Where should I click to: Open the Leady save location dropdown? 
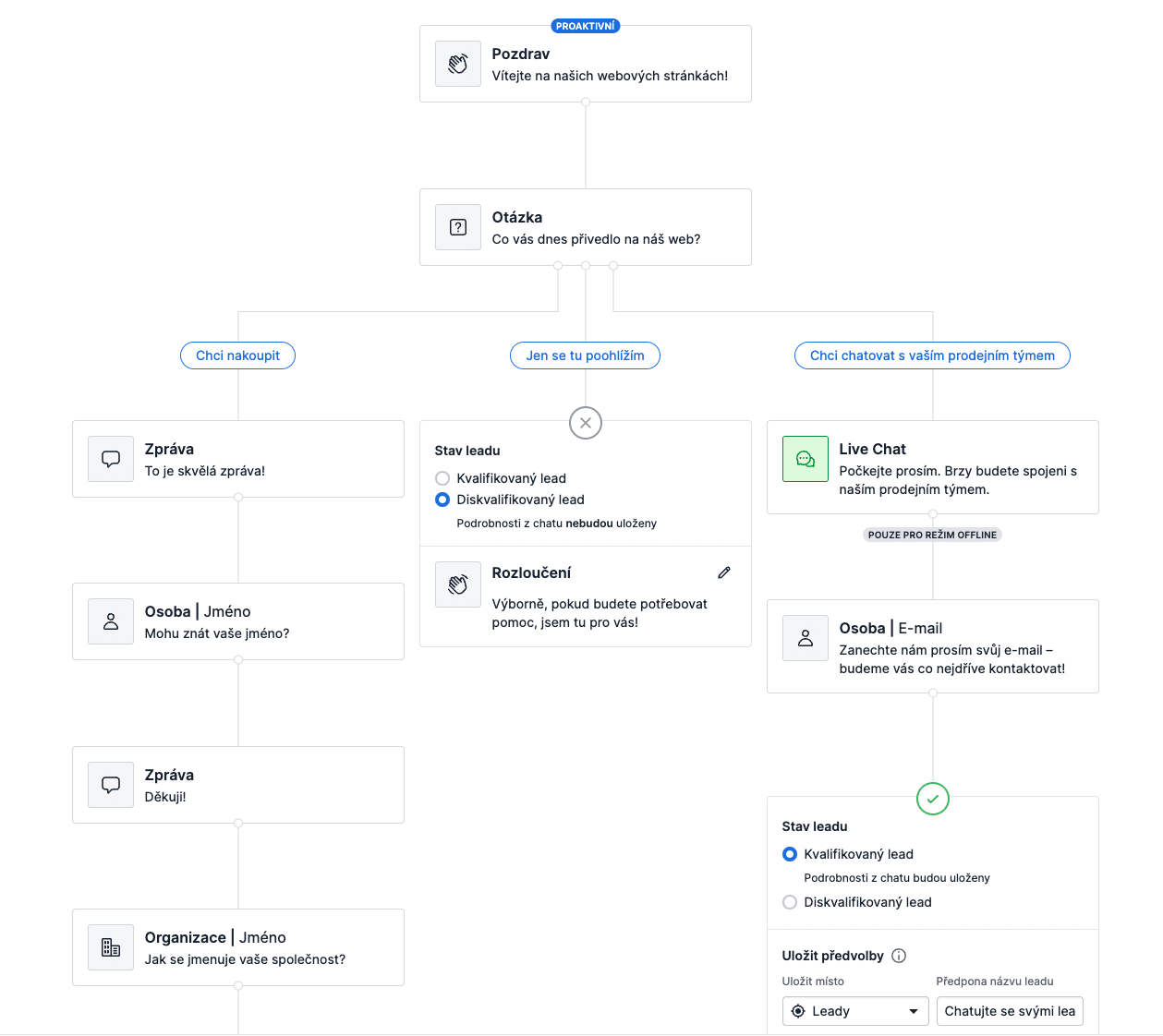pyautogui.click(x=855, y=1011)
